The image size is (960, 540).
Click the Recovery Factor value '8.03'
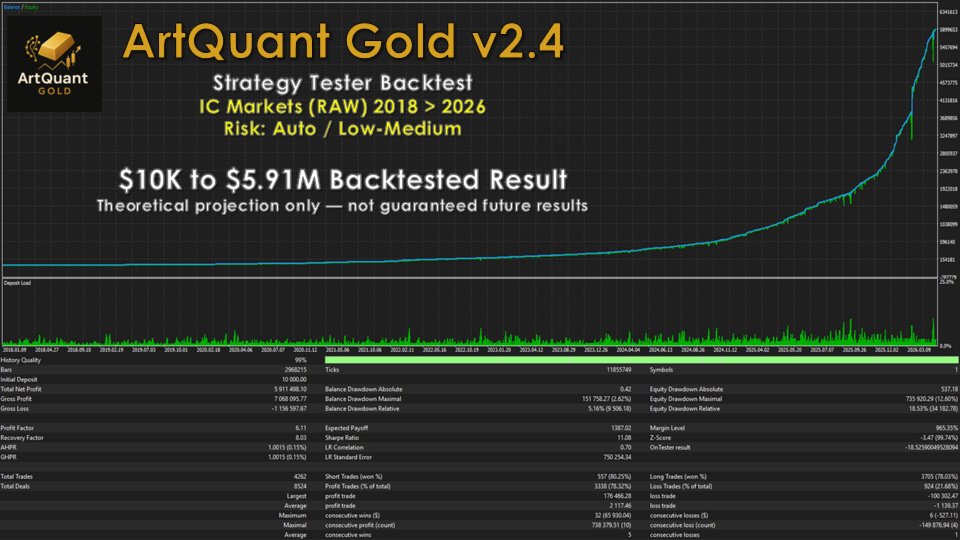(301, 438)
